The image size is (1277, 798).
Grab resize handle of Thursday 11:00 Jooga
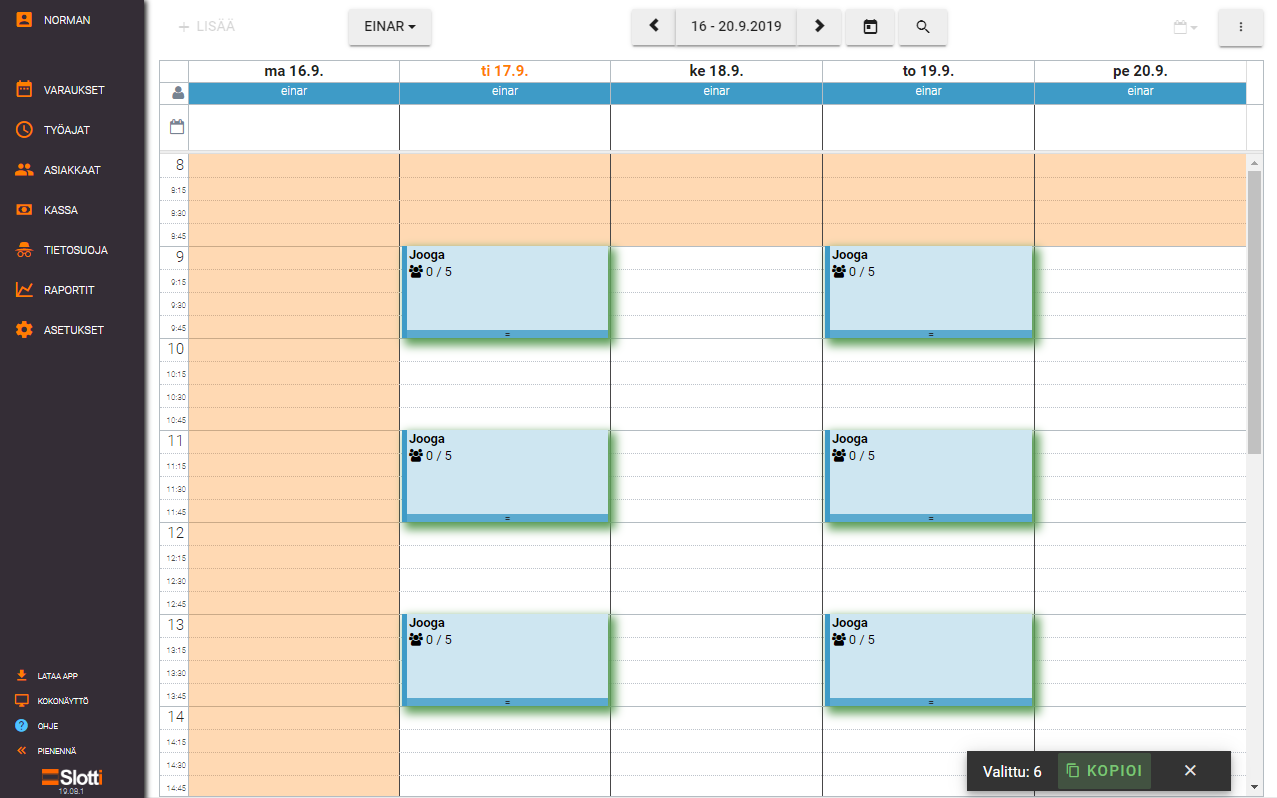click(x=931, y=518)
